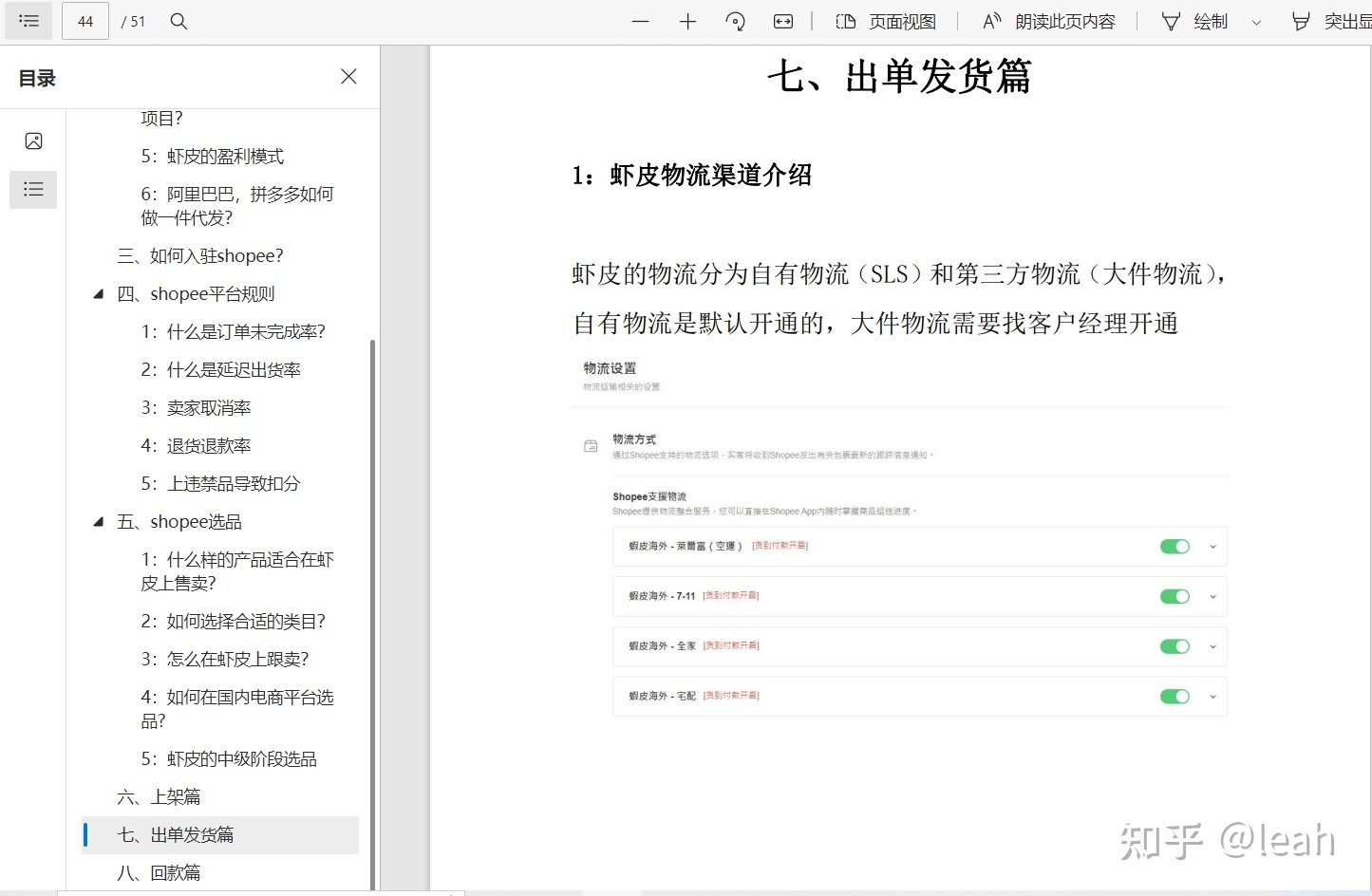This screenshot has width=1372, height=896.
Task: Expand the 7-11 logistics row chevron
Action: (1212, 597)
